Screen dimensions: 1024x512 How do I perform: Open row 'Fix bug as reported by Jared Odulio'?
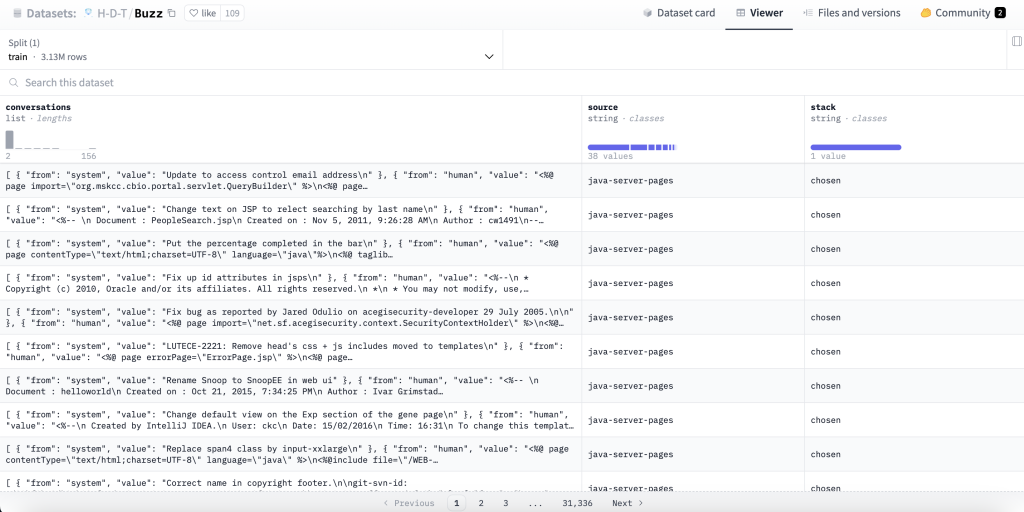click(291, 317)
